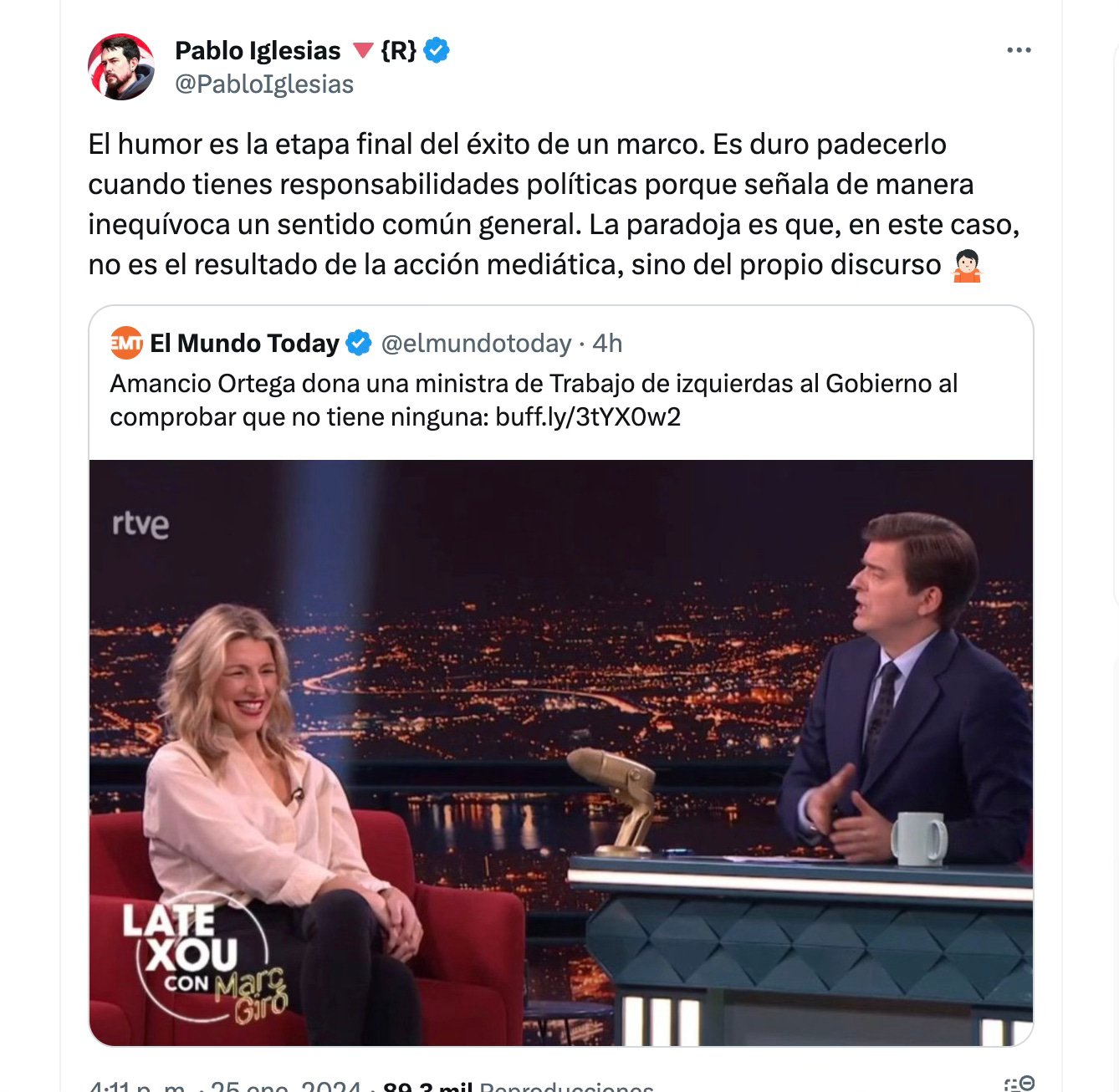Click the red triangle emoji beside name
The height and width of the screenshot is (1092, 1119).
click(x=362, y=51)
